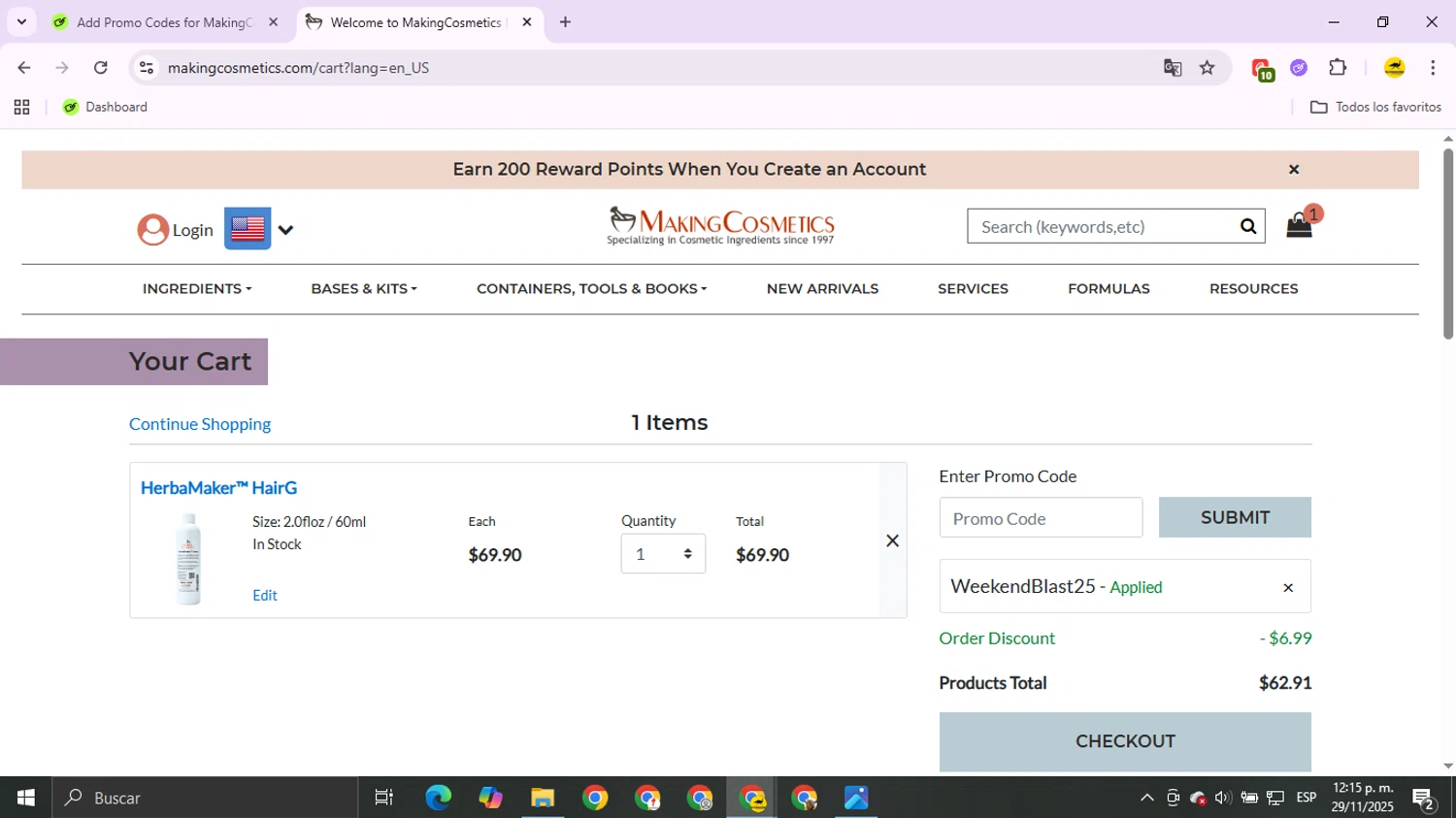View site information icon in address bar

[x=147, y=68]
